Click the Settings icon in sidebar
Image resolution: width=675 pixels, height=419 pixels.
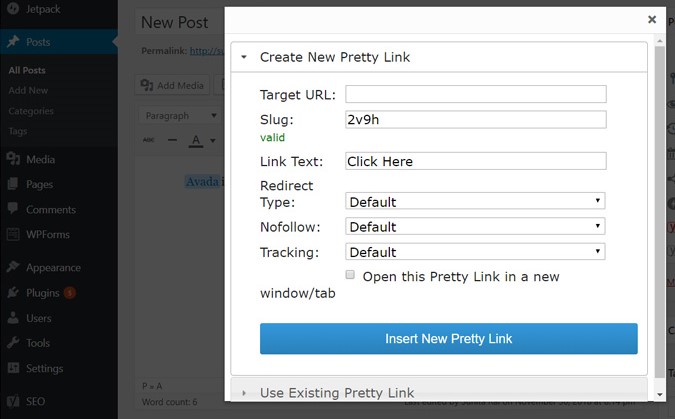[12, 368]
